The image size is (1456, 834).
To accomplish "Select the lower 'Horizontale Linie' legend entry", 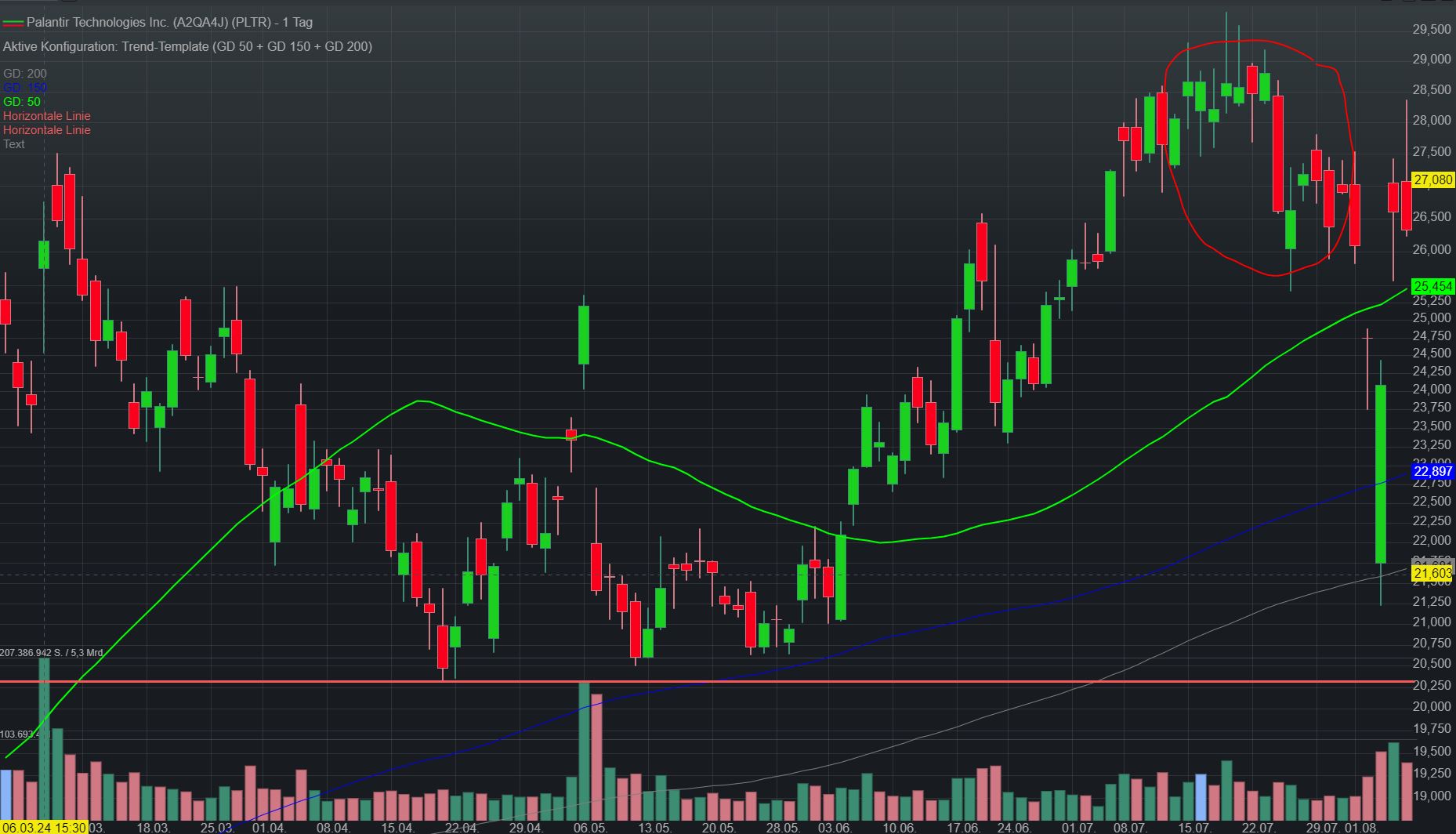I will pos(47,130).
